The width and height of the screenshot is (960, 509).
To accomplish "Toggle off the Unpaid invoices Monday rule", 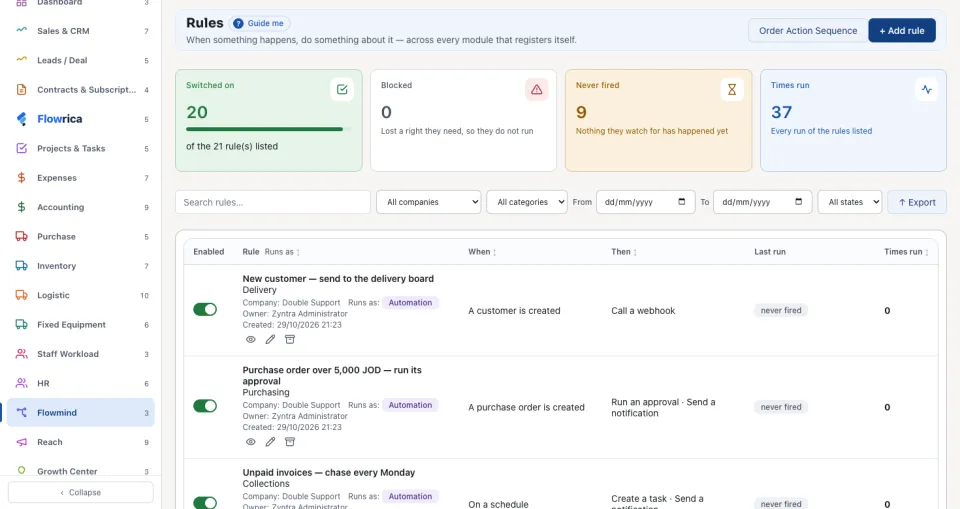I will [x=205, y=502].
